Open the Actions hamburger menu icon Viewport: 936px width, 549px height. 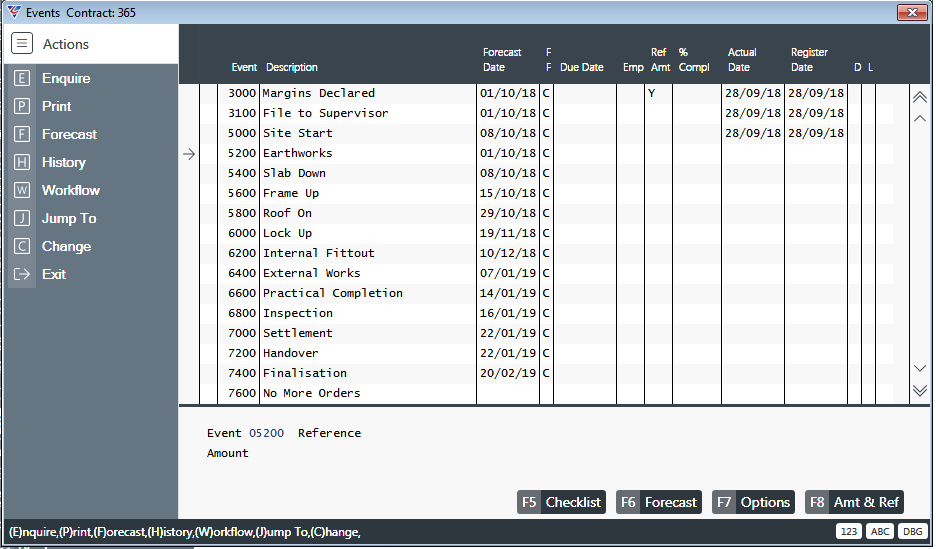pos(21,44)
